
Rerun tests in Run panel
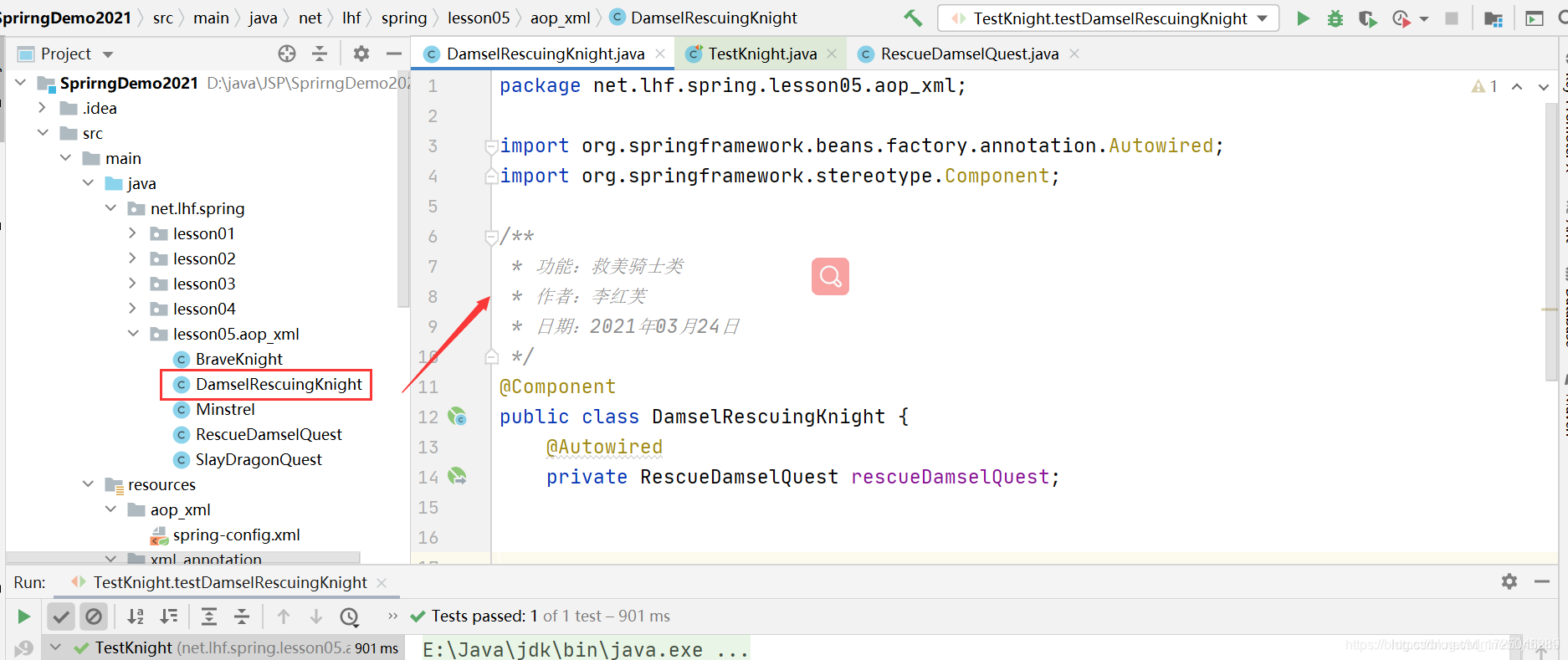(24, 617)
